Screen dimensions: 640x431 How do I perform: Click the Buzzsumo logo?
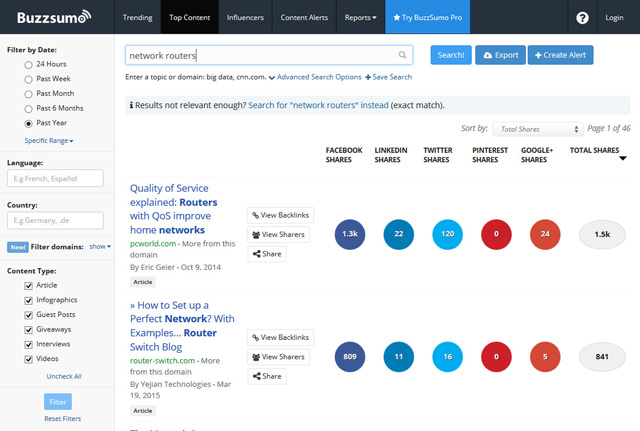[54, 18]
